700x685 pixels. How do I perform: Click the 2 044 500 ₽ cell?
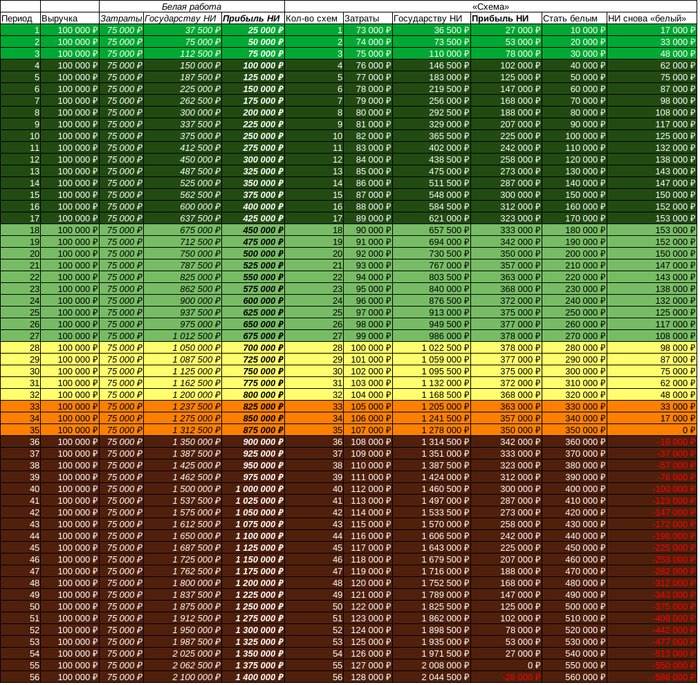click(x=430, y=677)
